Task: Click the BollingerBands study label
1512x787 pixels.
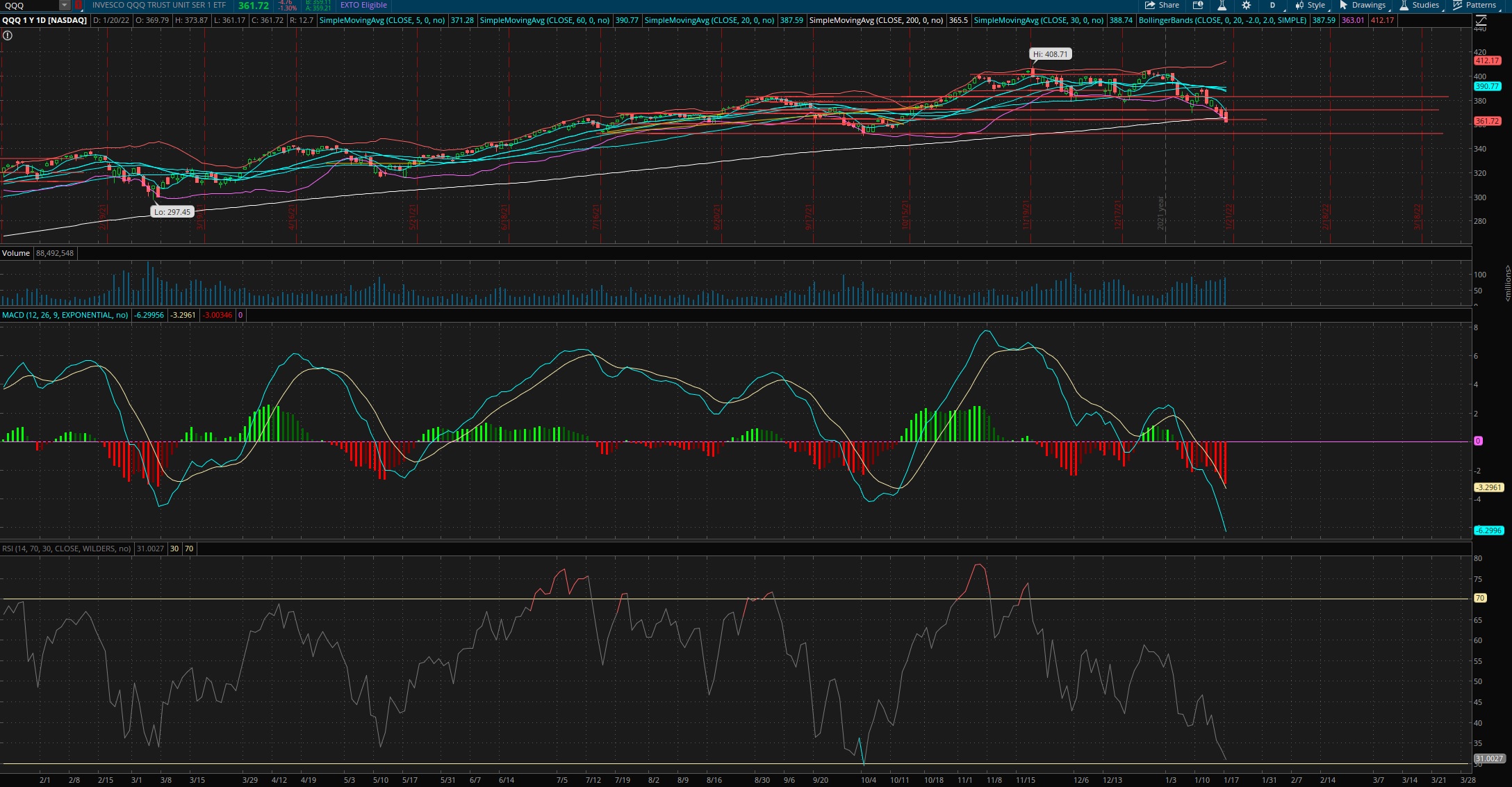Action: point(1222,20)
